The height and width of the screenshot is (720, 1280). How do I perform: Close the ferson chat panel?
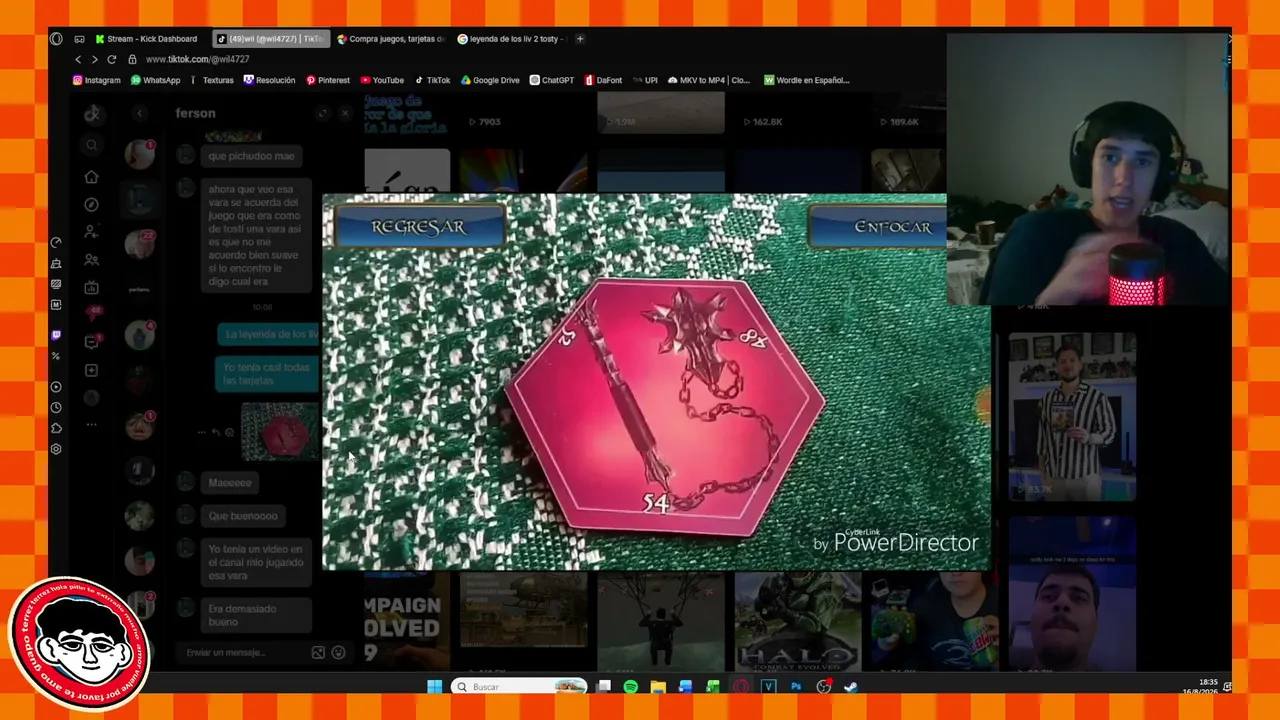345,114
